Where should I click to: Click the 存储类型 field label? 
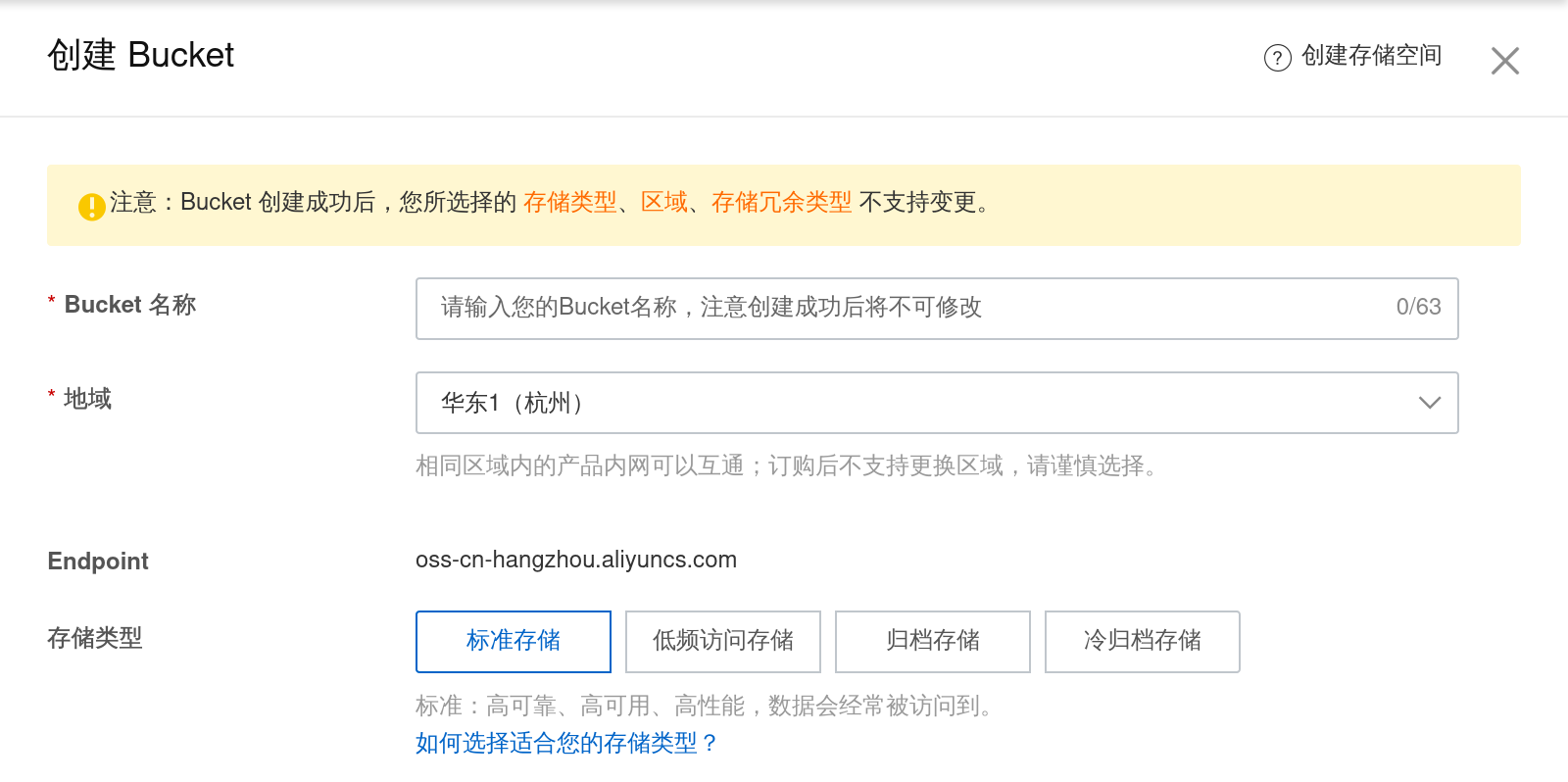pos(95,639)
